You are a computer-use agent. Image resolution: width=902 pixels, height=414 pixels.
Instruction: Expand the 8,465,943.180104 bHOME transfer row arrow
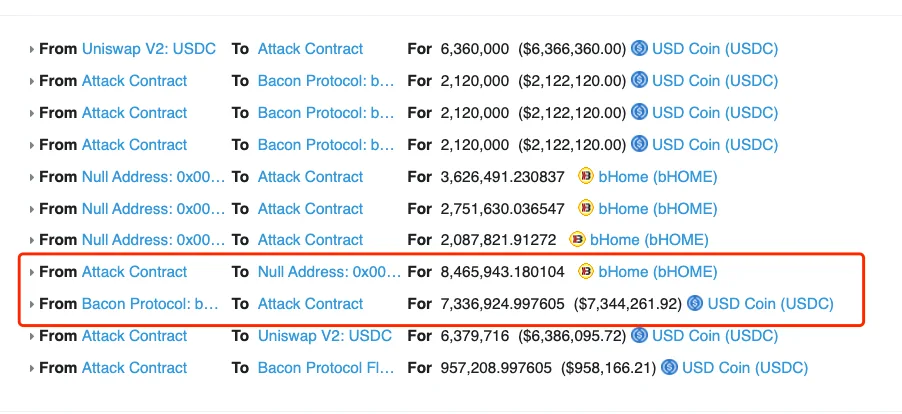(x=32, y=272)
